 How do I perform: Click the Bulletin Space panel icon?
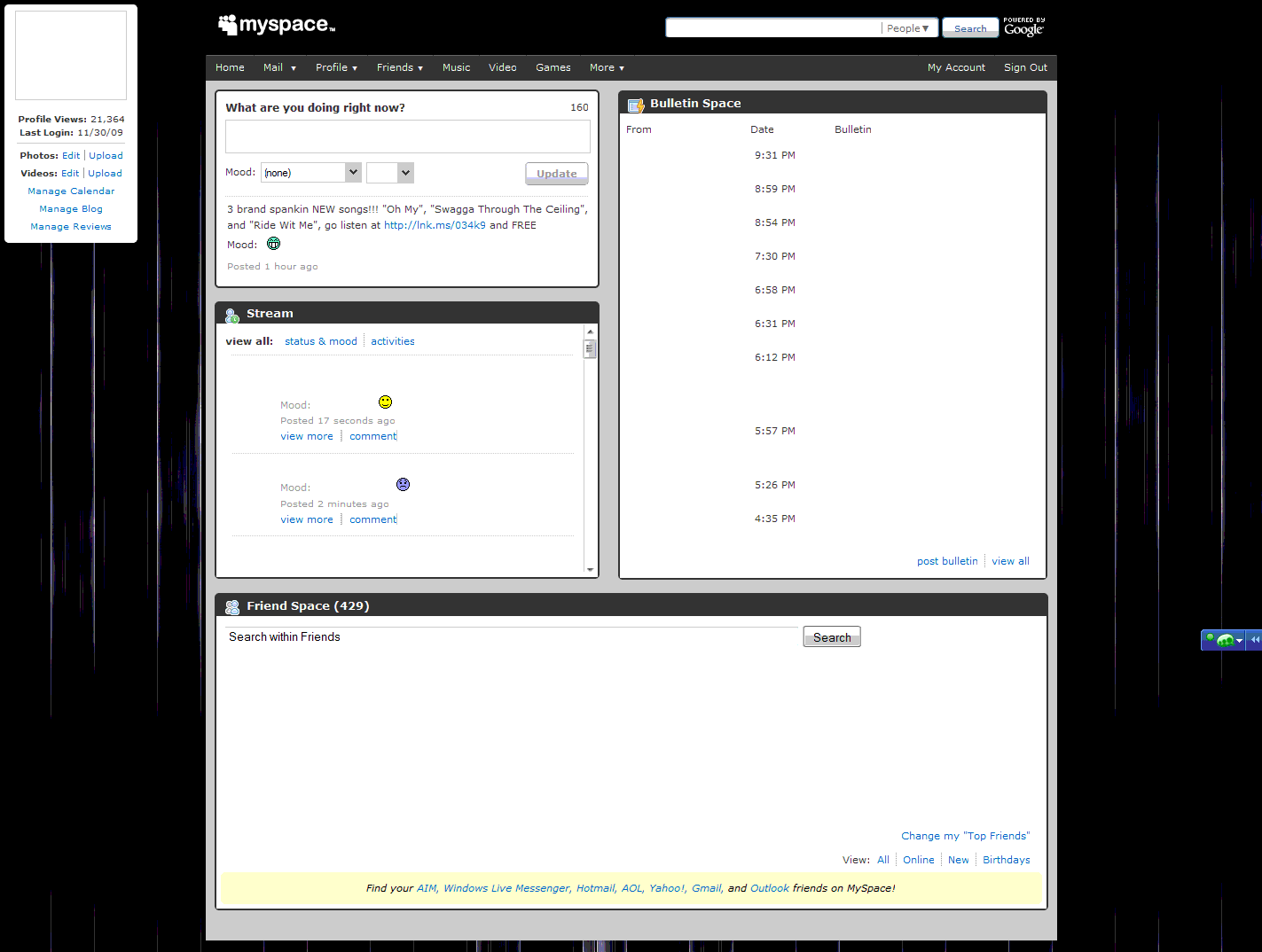636,103
